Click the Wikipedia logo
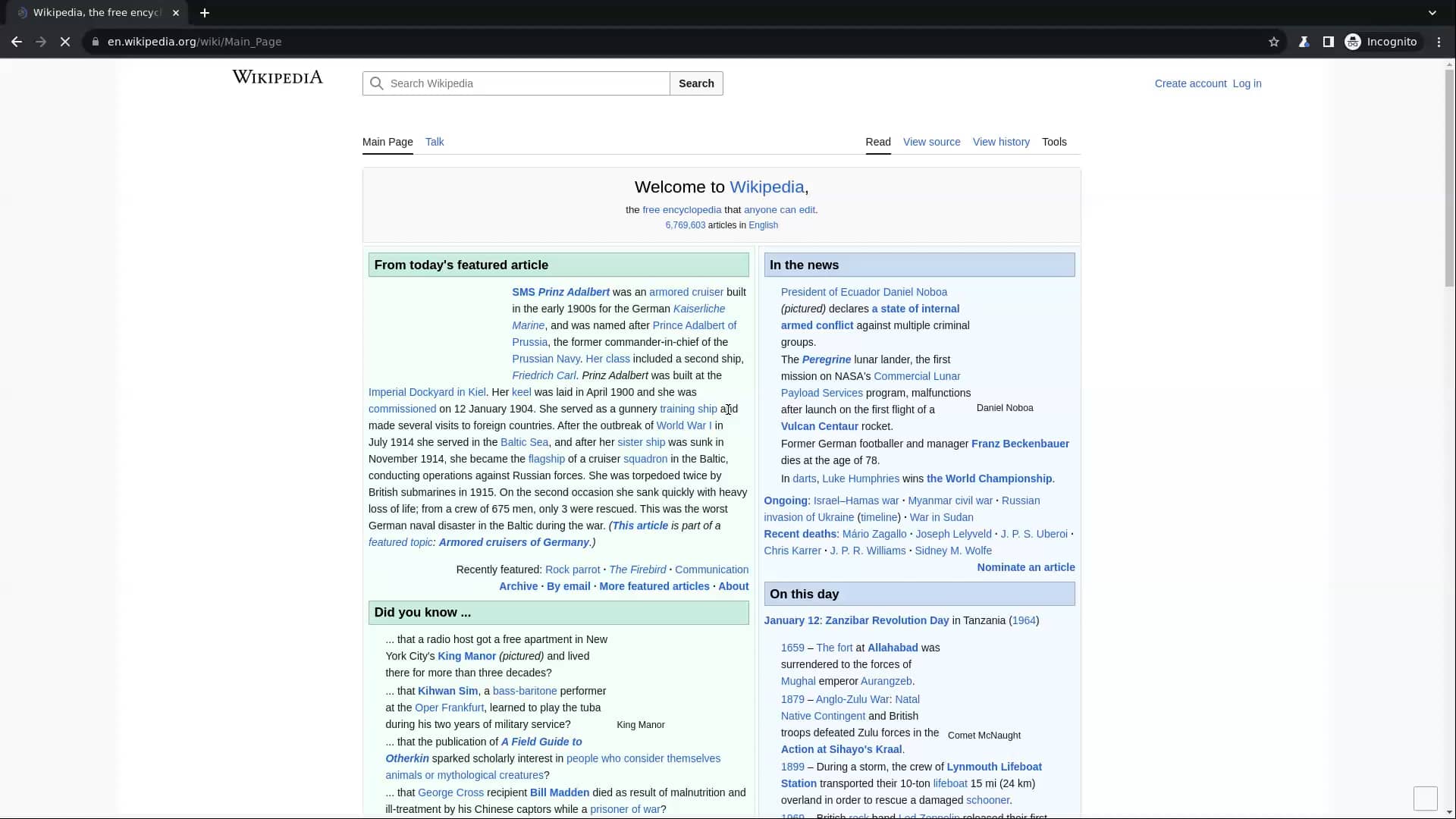This screenshot has height=819, width=1456. (276, 77)
